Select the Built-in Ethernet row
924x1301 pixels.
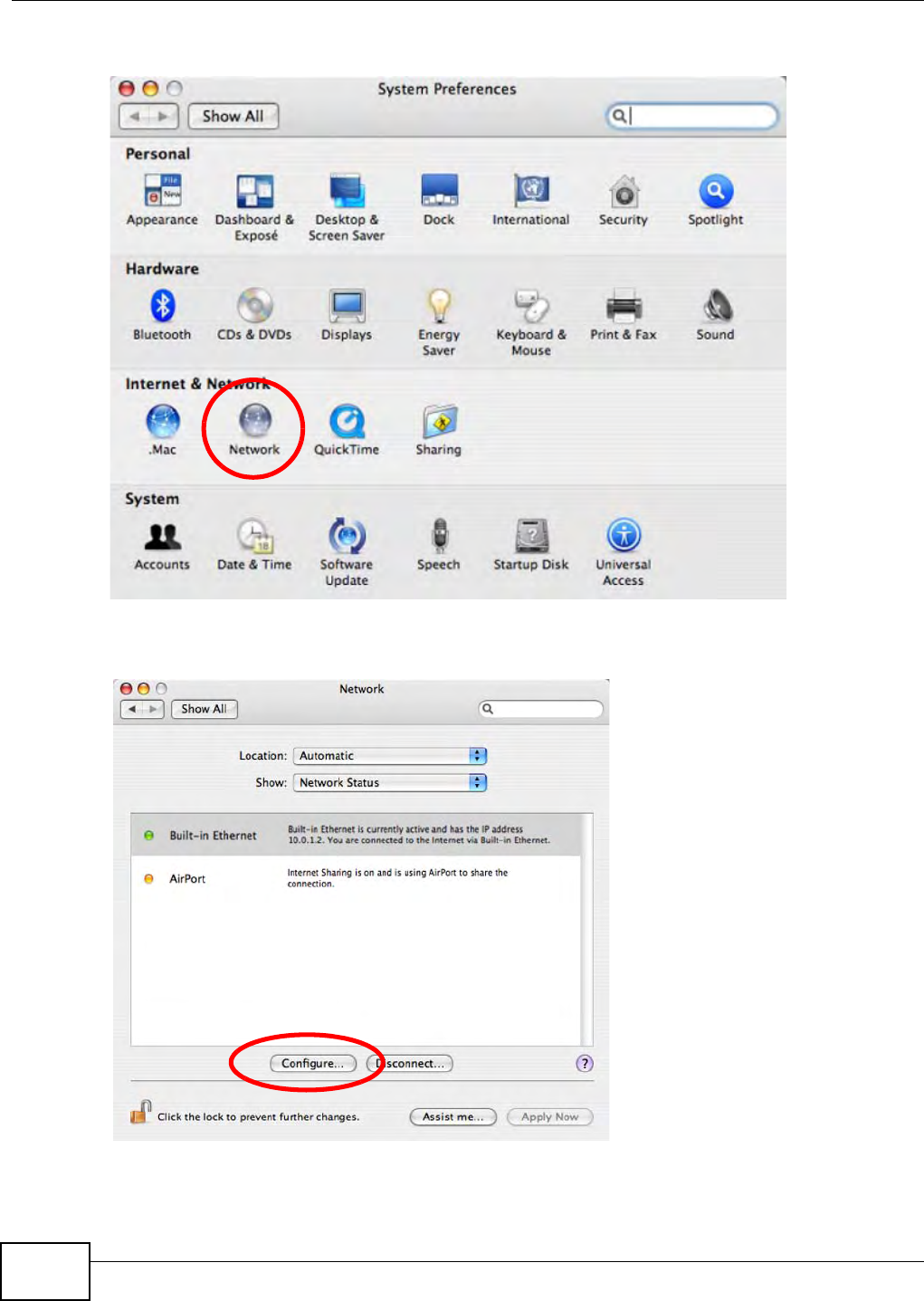(x=356, y=836)
